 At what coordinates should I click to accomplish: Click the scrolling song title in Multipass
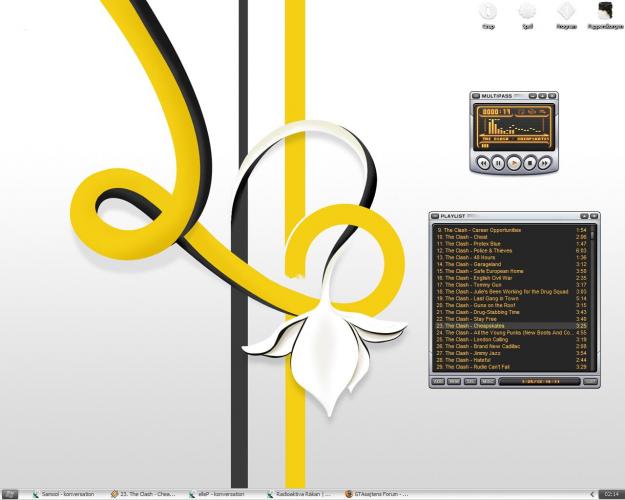coord(515,139)
